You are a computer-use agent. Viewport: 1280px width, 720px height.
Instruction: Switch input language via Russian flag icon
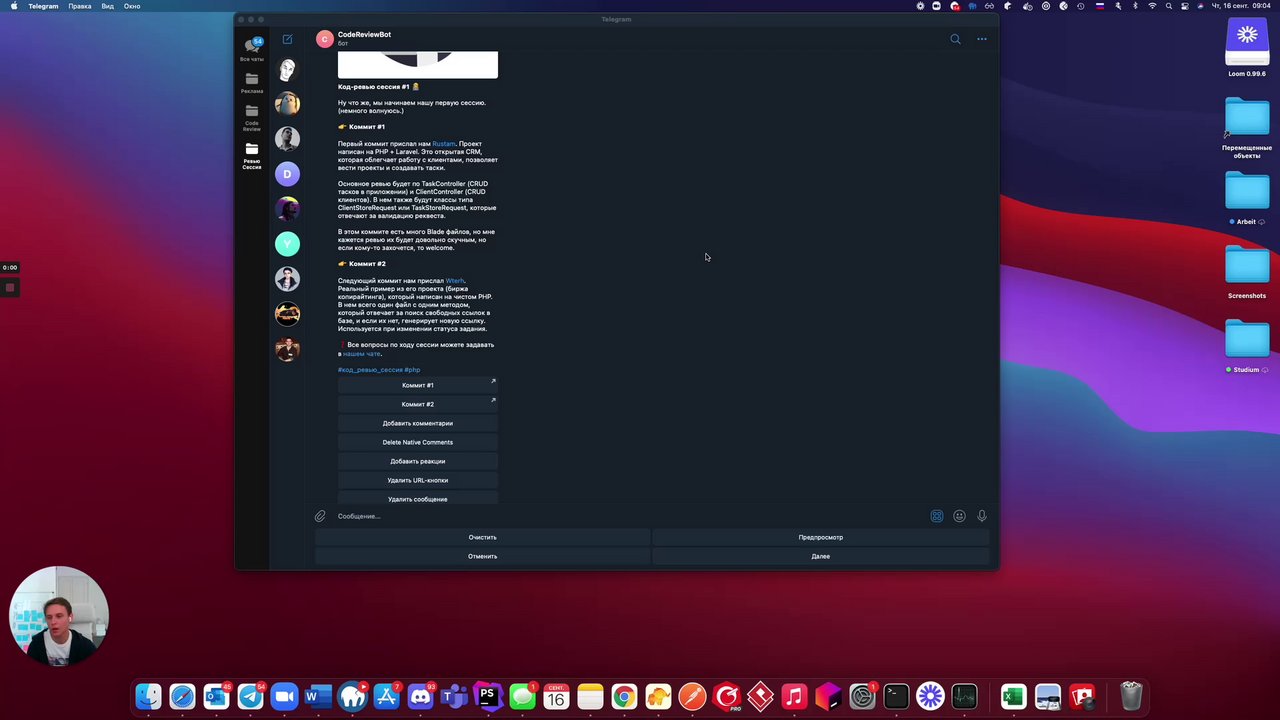tap(1101, 6)
